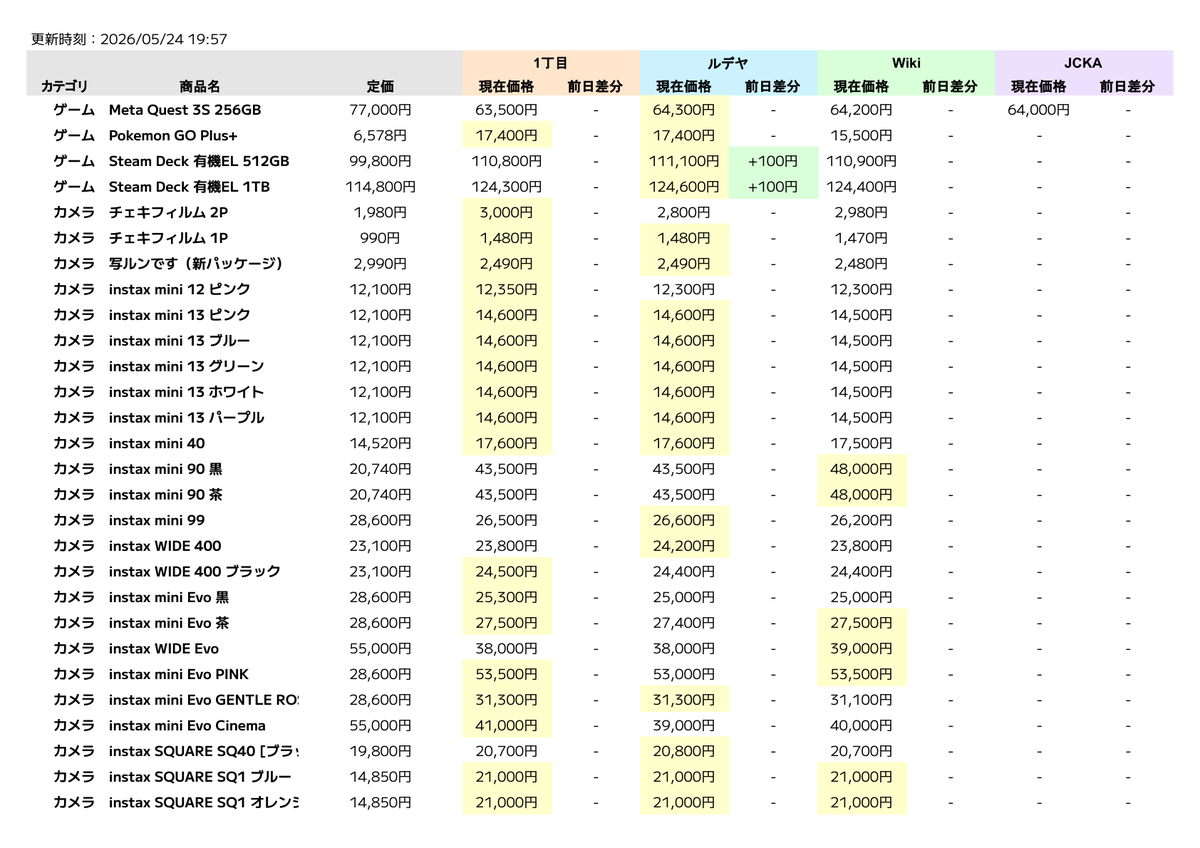Click instax mini Evo PINK product name

tap(178, 674)
